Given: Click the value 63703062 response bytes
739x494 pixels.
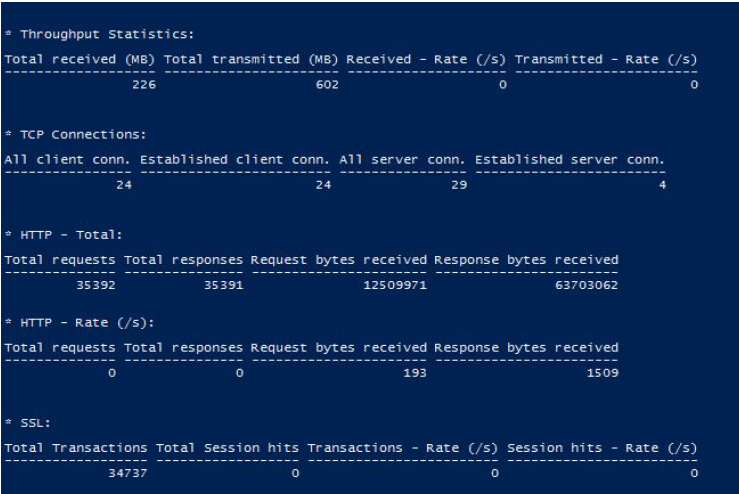Looking at the screenshot, I should pos(586,285).
